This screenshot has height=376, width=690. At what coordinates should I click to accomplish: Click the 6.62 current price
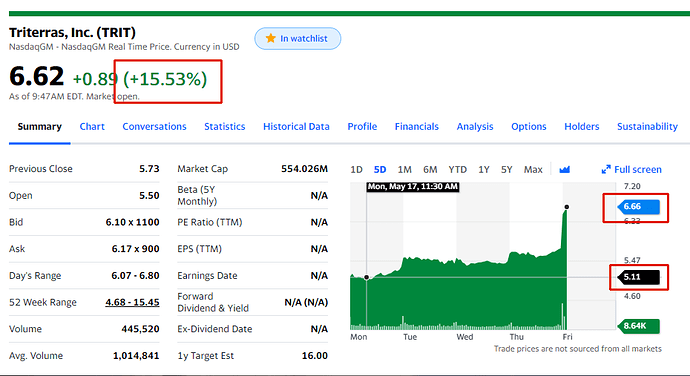37,76
